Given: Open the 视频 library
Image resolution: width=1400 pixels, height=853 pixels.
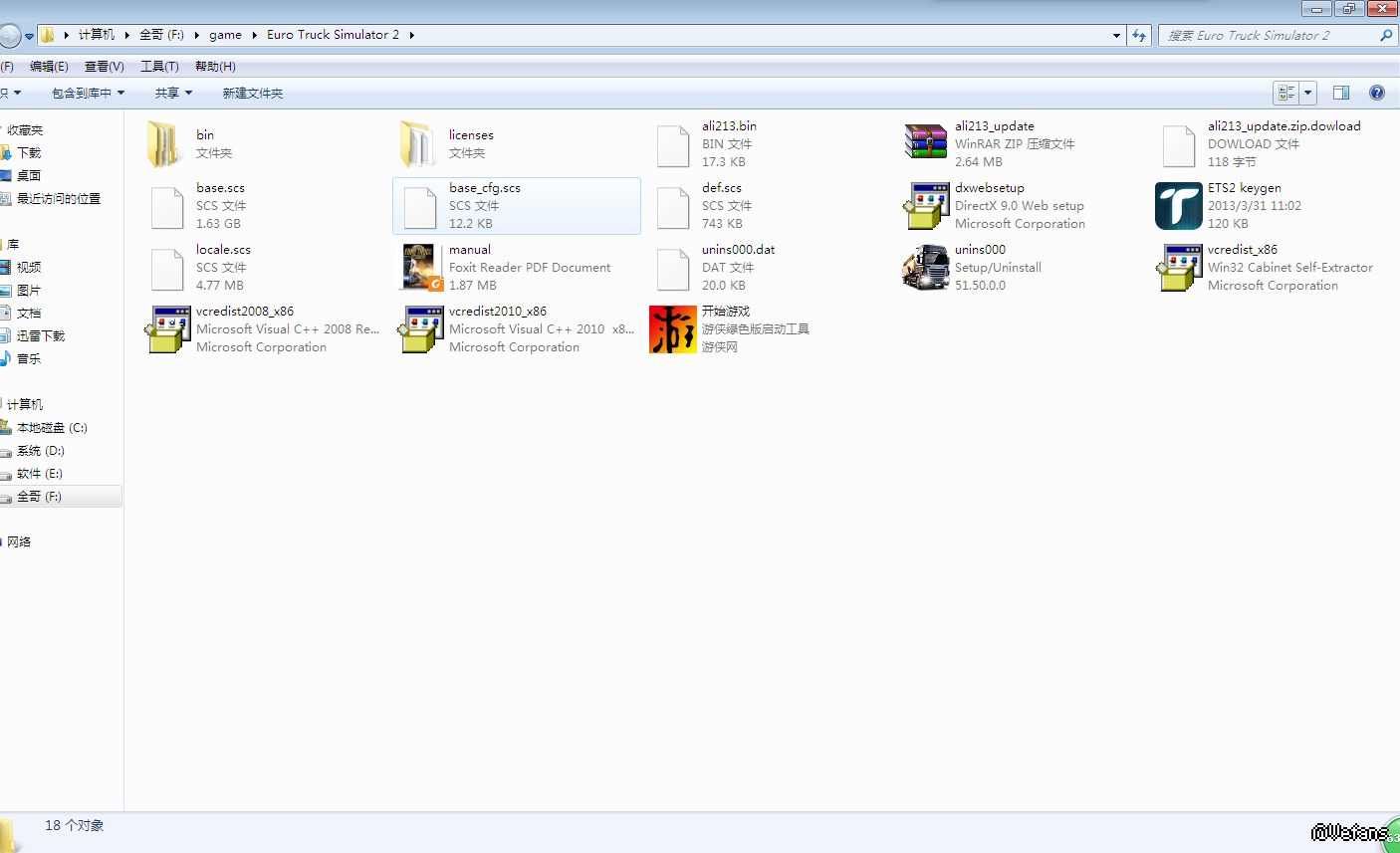Looking at the screenshot, I should pyautogui.click(x=29, y=267).
